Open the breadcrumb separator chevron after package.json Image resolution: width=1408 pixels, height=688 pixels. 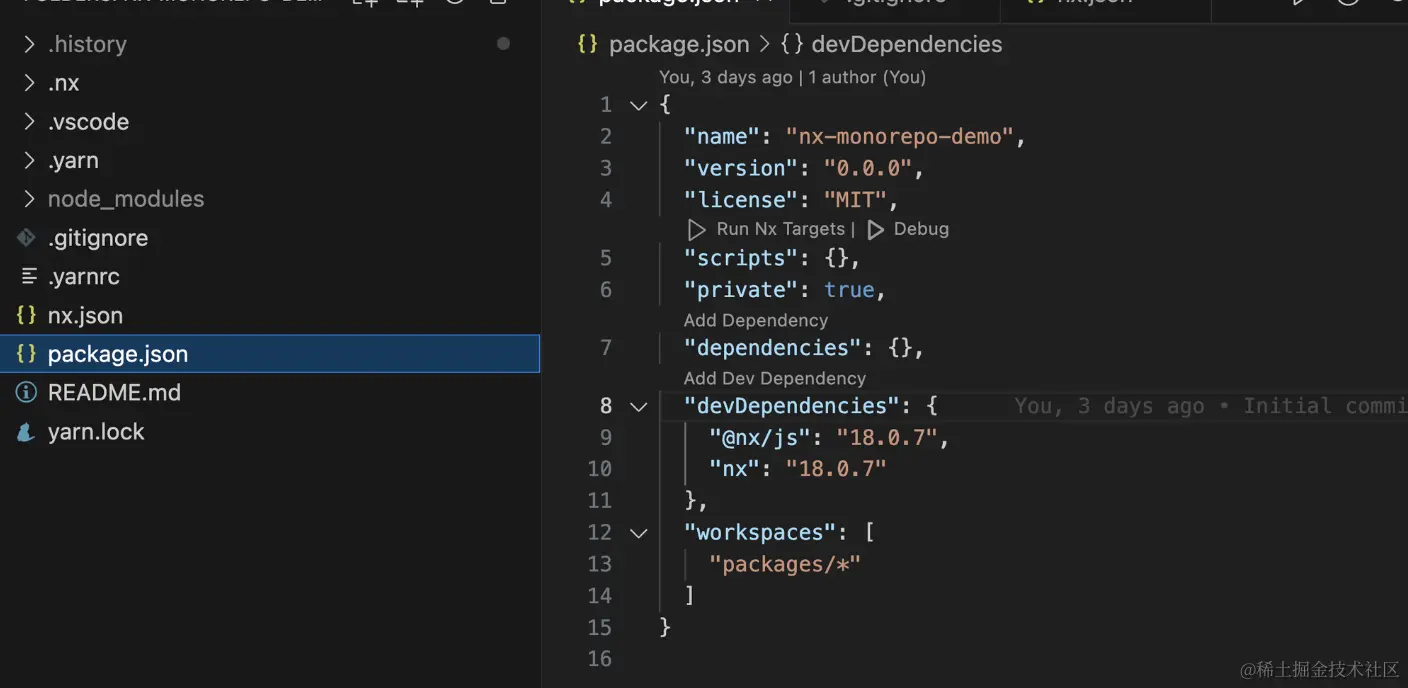pos(765,44)
